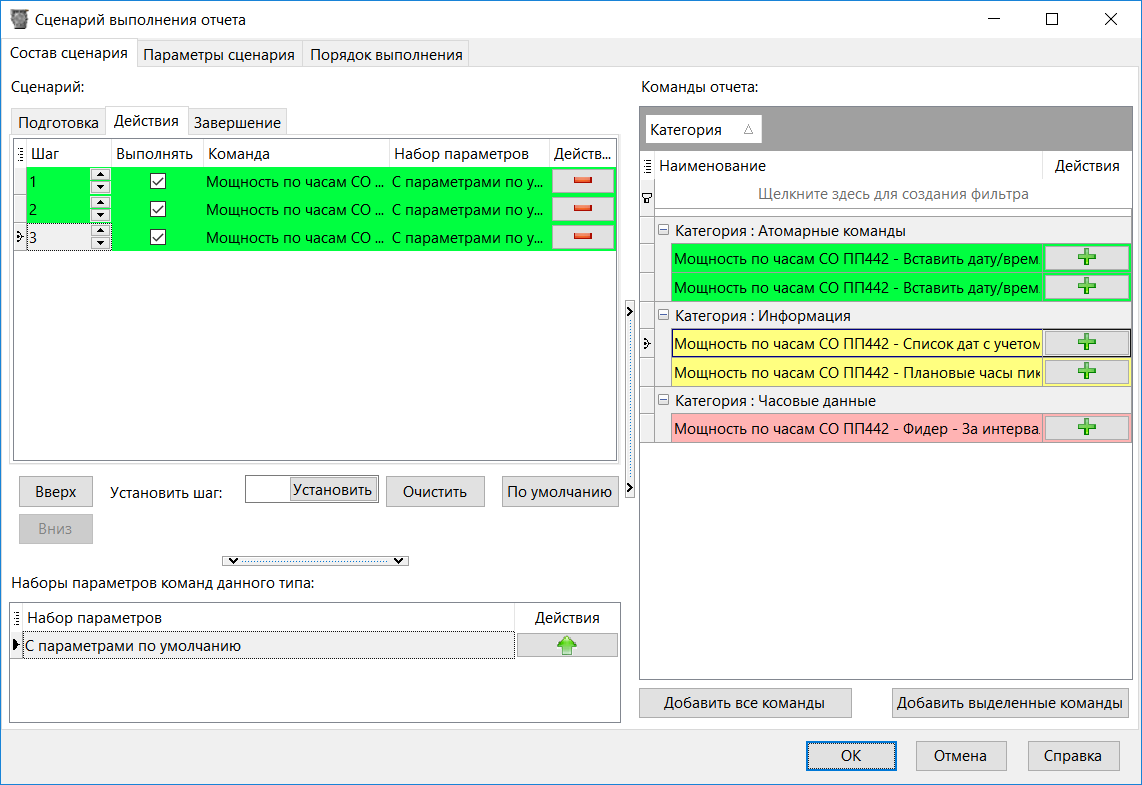Add first 'Вставить дату/время' command via green plus
Screen dimensions: 1142x785
coord(1086,257)
